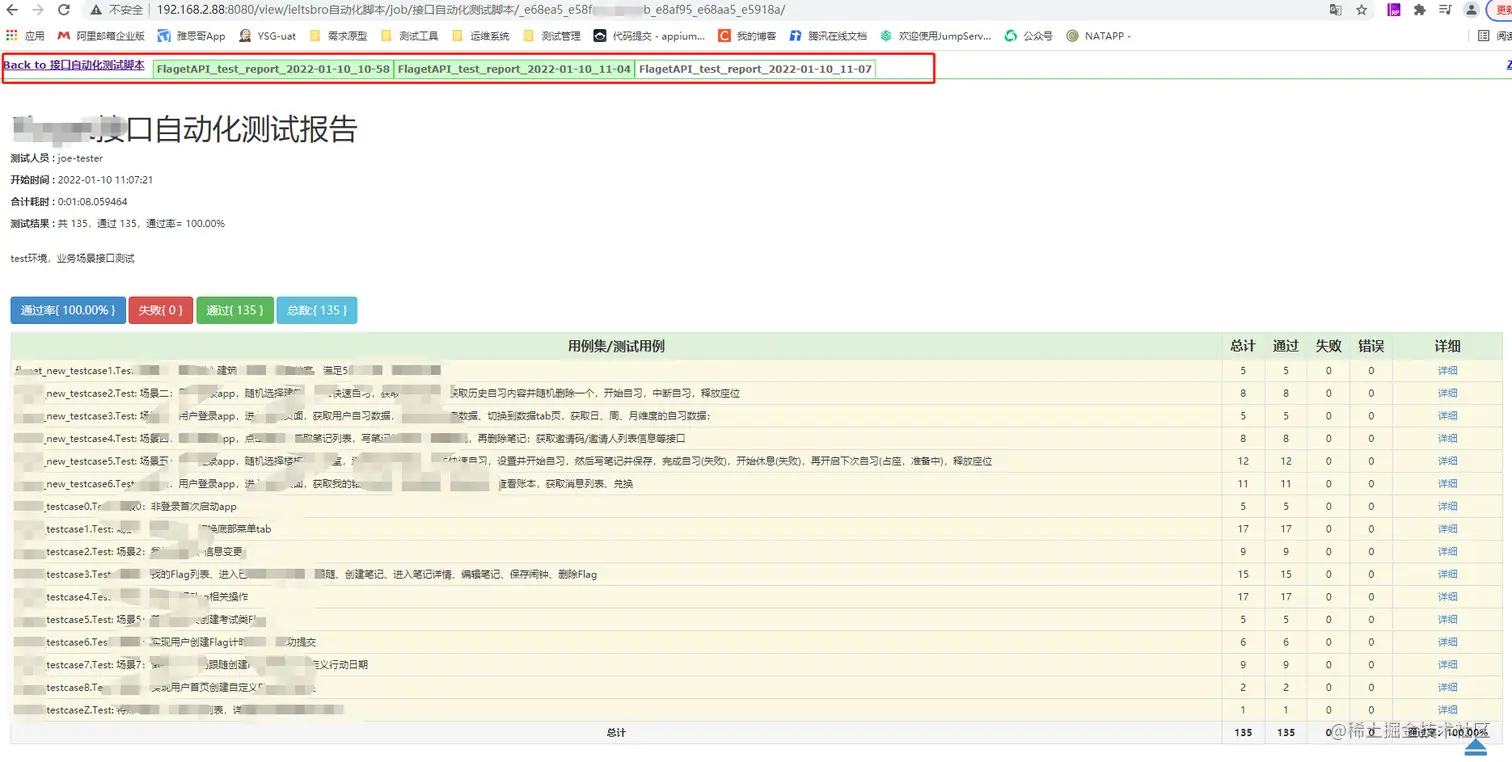
Task: Open the user profile avatar icon
Action: tap(1471, 10)
